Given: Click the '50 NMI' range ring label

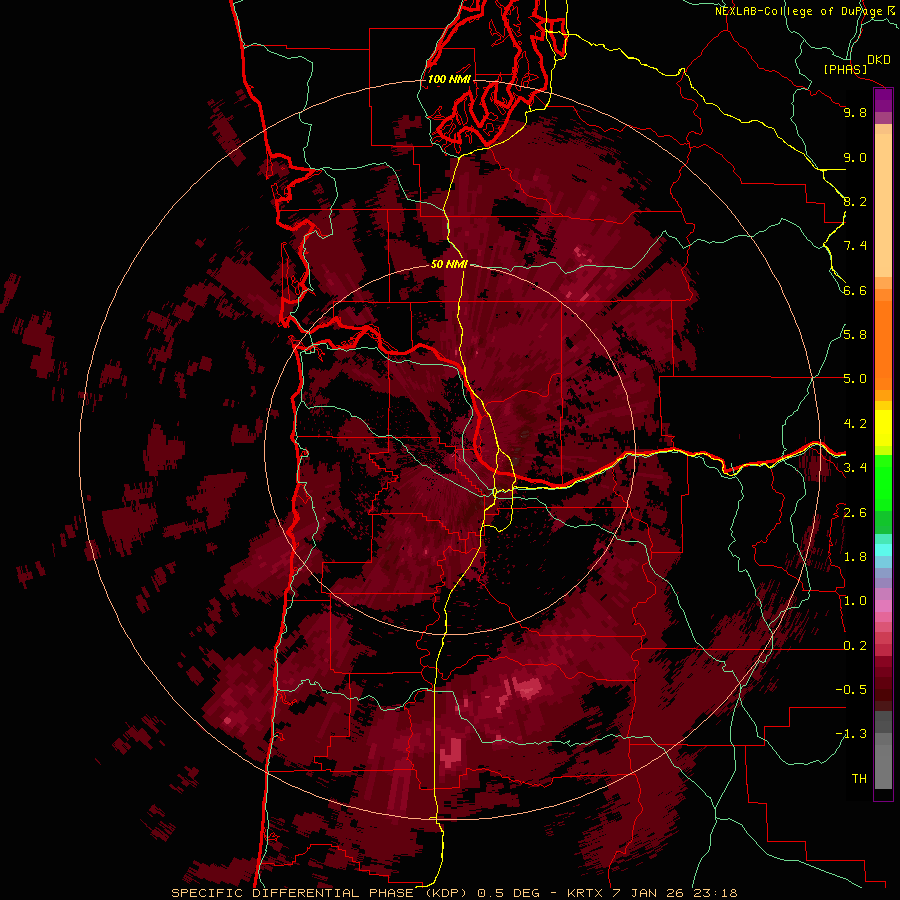Looking at the screenshot, I should pyautogui.click(x=449, y=265).
